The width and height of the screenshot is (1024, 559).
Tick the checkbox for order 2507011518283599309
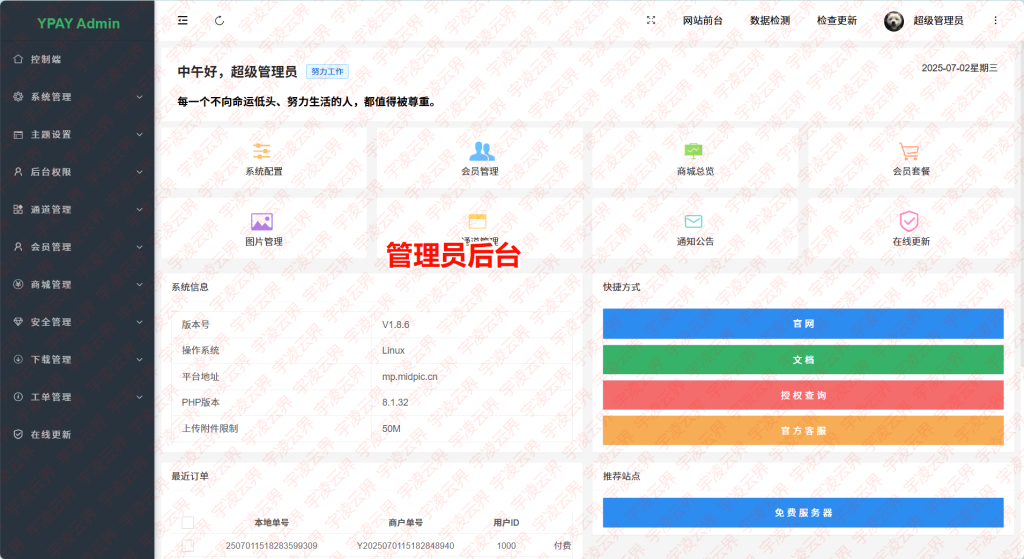(188, 545)
